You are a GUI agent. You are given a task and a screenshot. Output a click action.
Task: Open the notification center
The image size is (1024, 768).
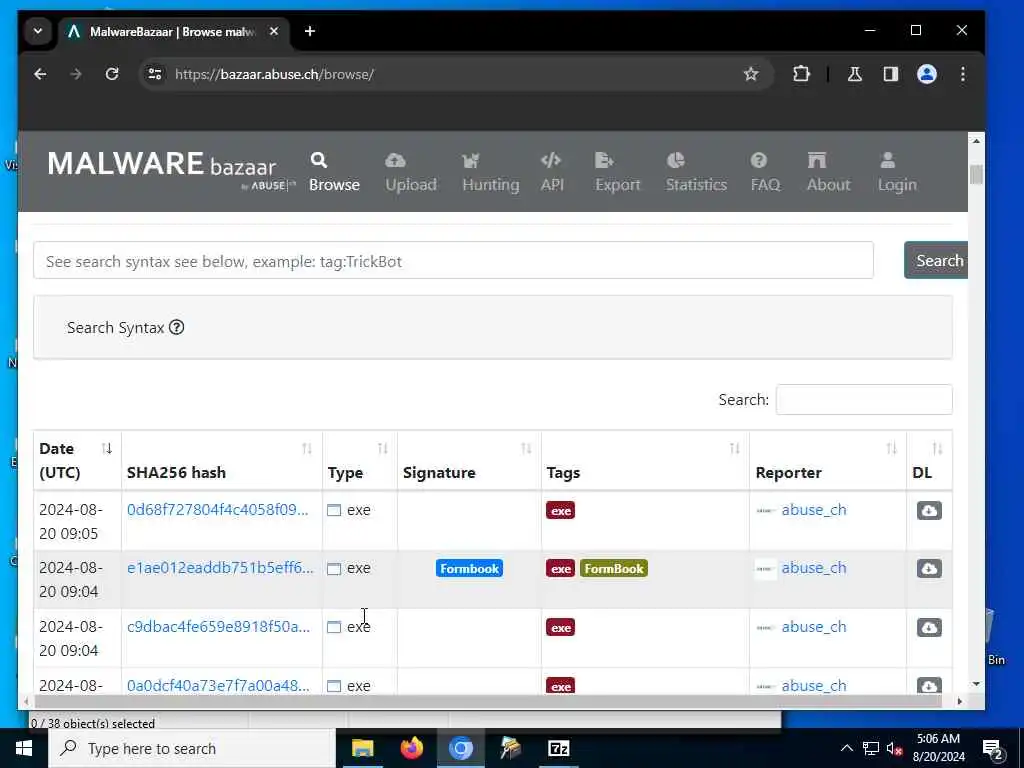pos(993,749)
